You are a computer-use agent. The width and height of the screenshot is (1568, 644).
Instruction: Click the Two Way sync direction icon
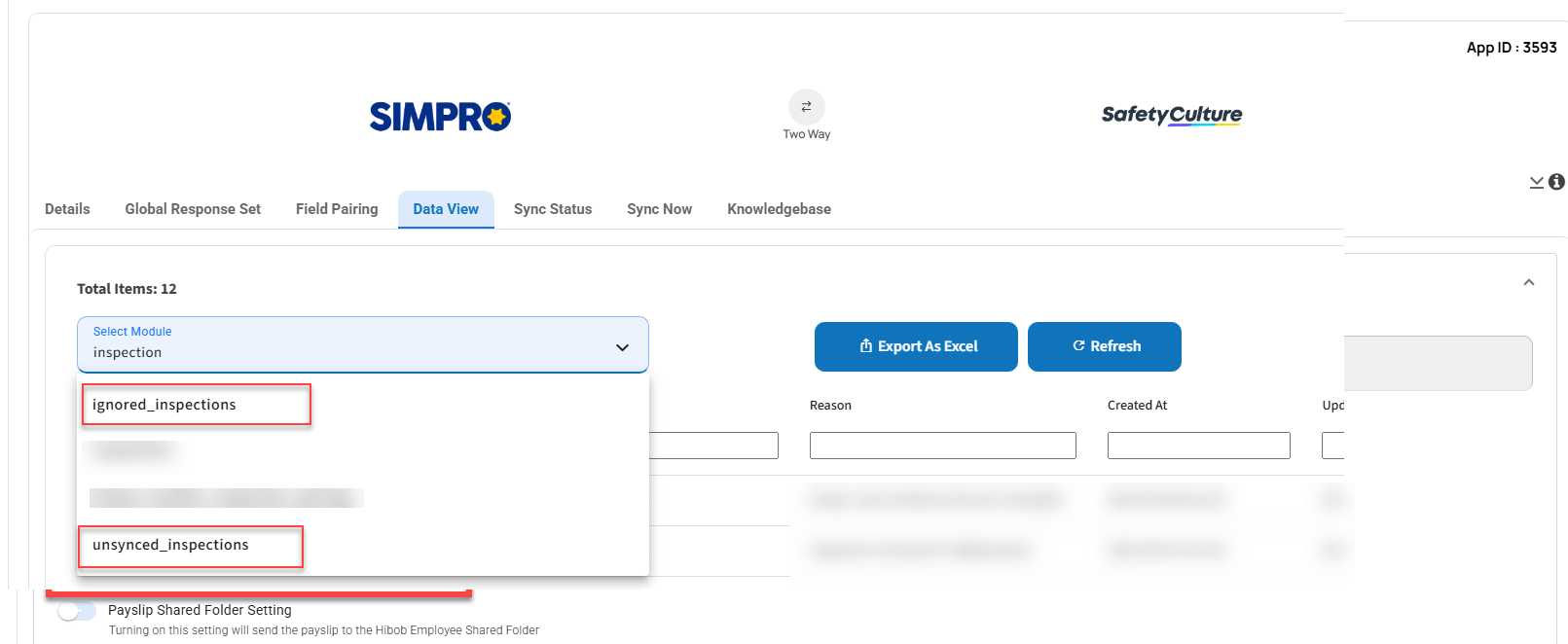[806, 107]
